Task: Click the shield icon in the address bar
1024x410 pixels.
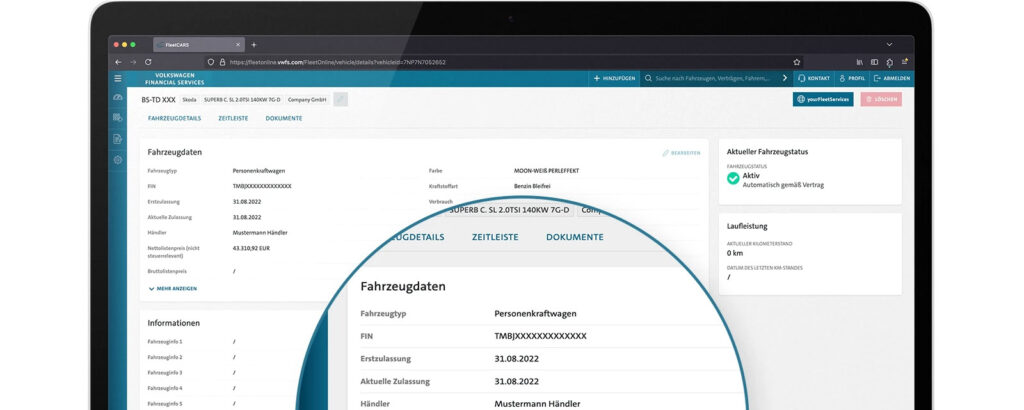Action: [x=210, y=62]
